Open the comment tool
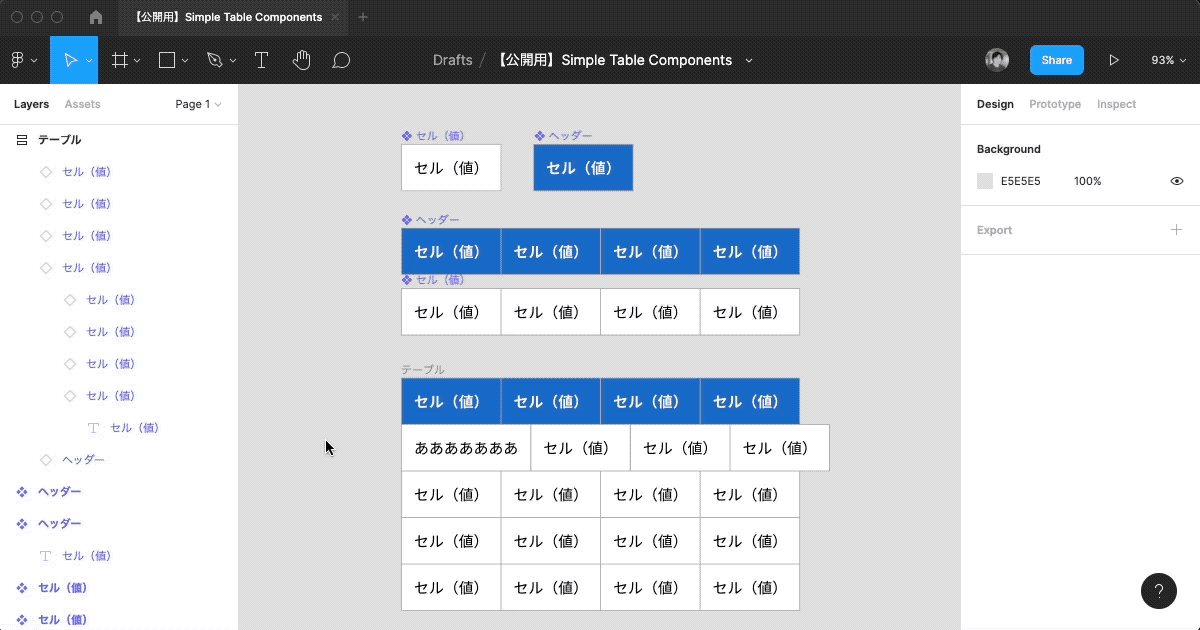Screen dimensions: 1200x630 tap(341, 60)
